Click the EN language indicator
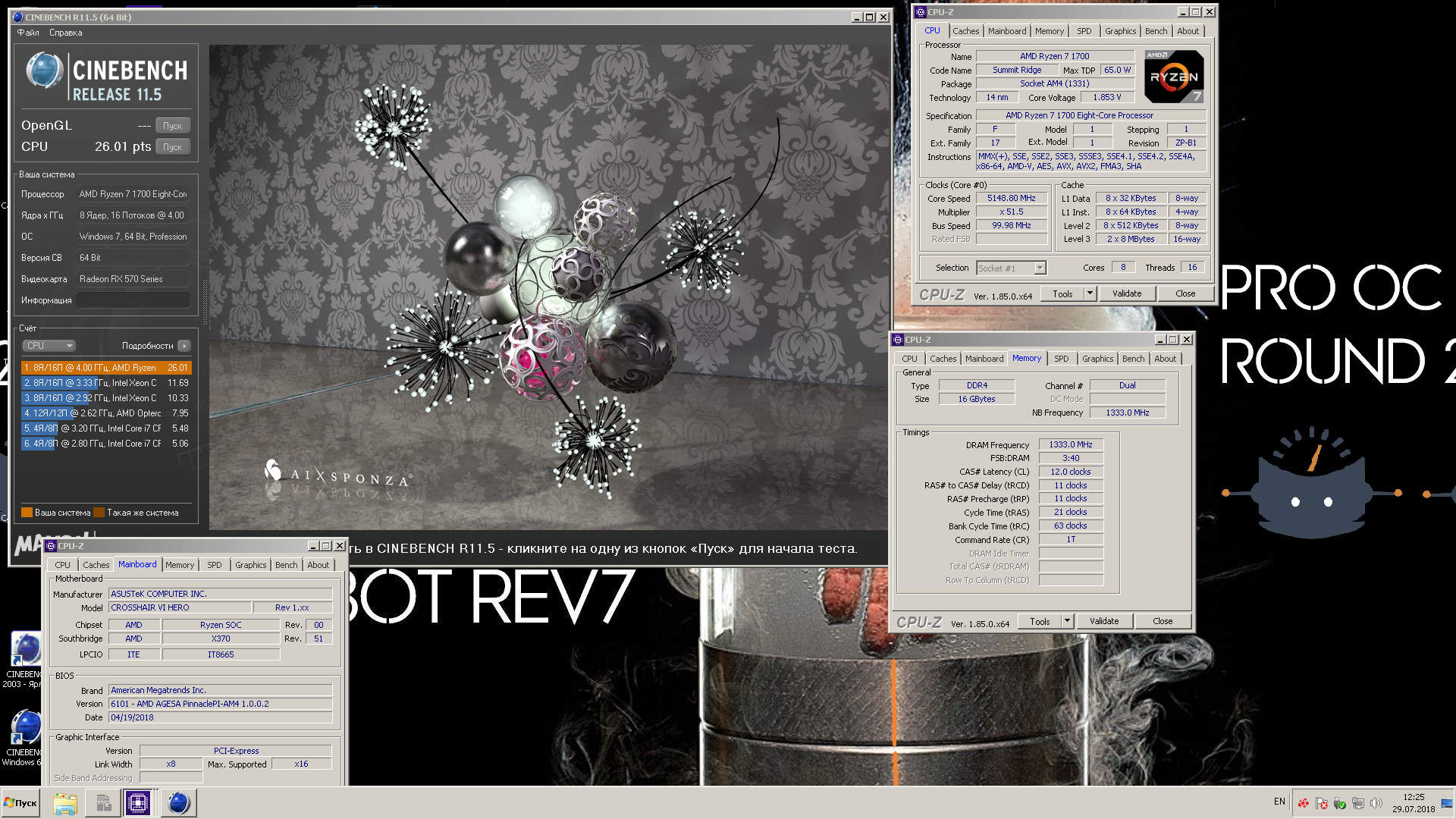The width and height of the screenshot is (1456, 819). coord(1279,802)
